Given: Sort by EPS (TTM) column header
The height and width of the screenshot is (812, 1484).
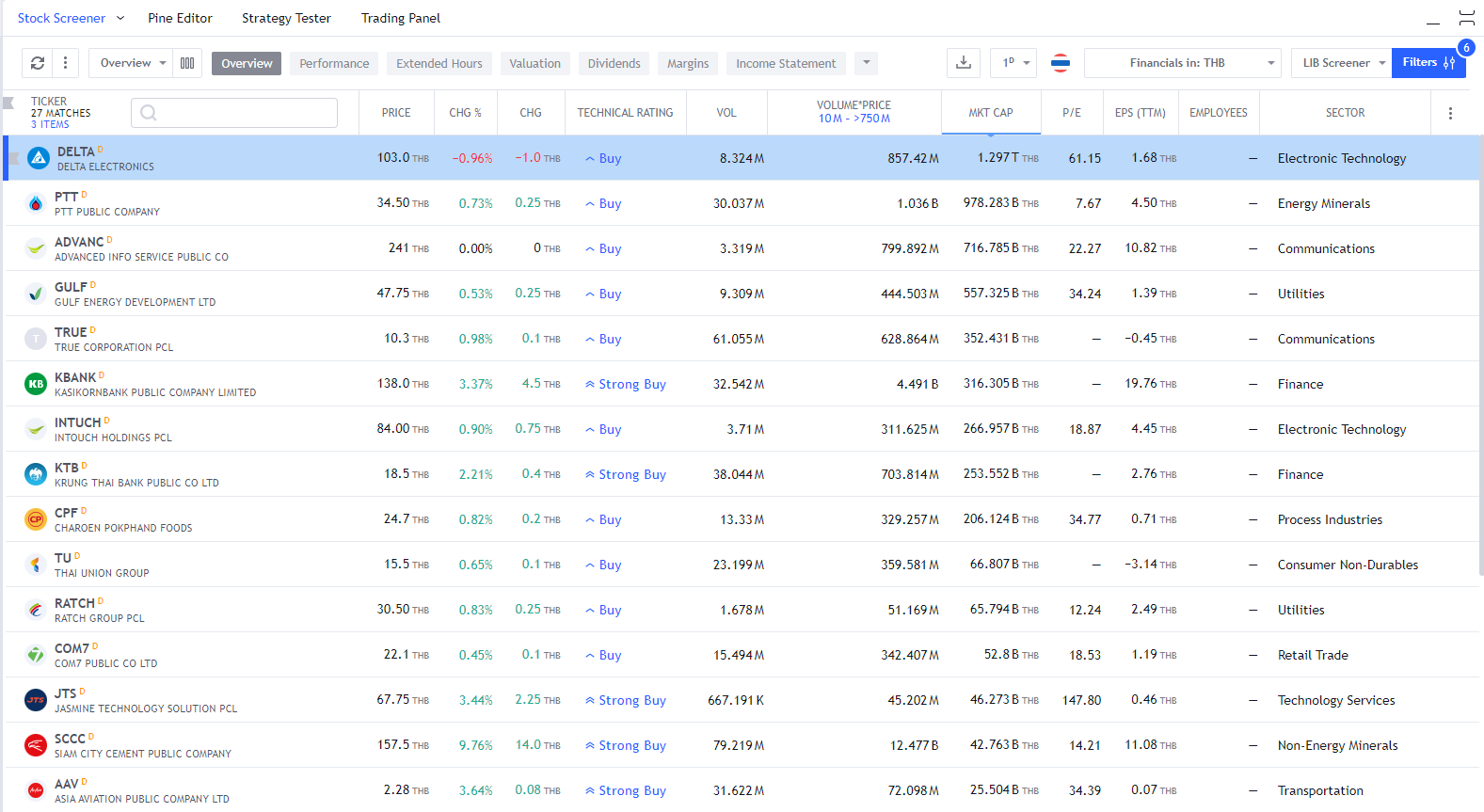Looking at the screenshot, I should point(1140,113).
